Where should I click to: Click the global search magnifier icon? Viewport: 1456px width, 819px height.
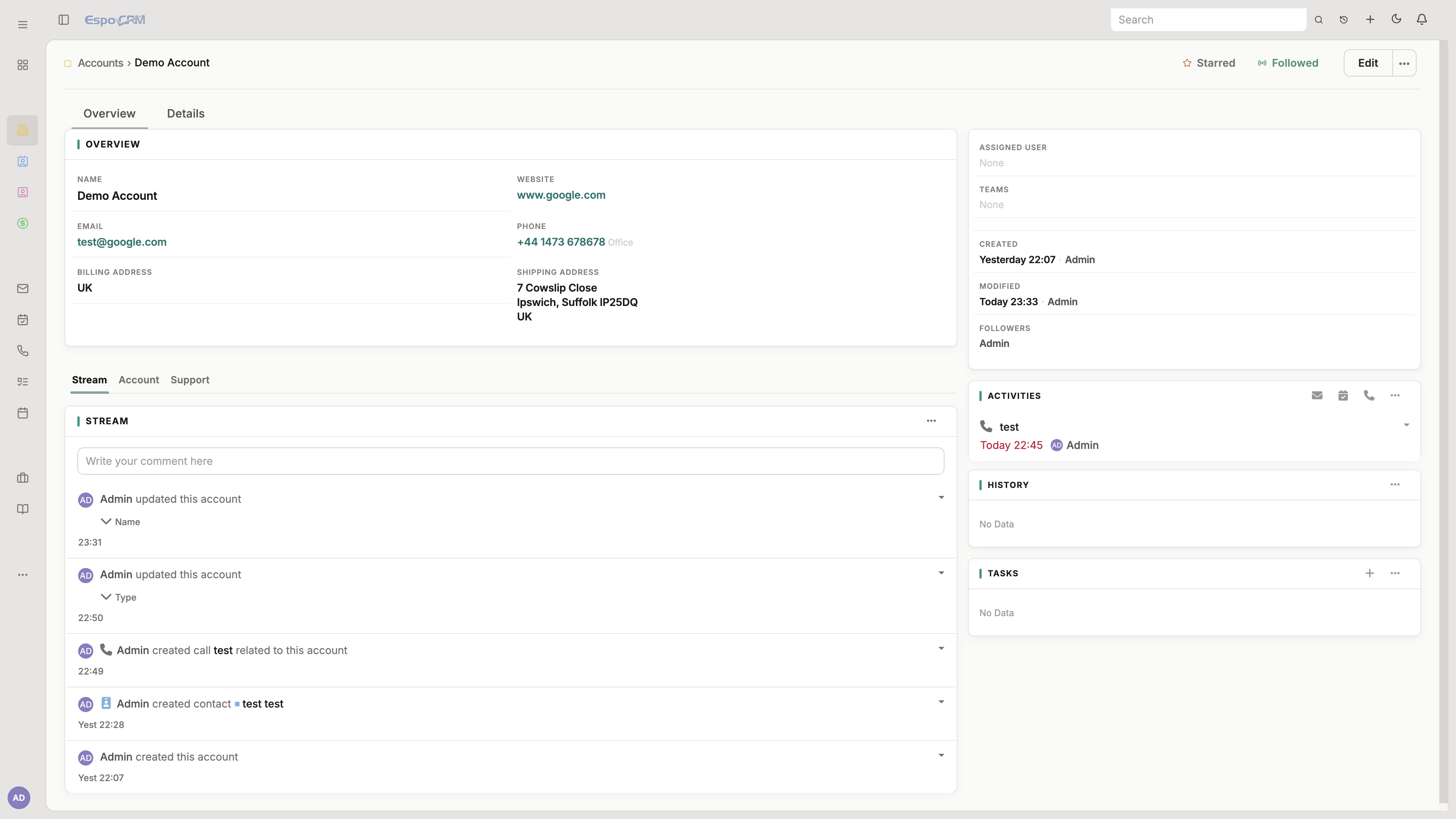[x=1319, y=20]
